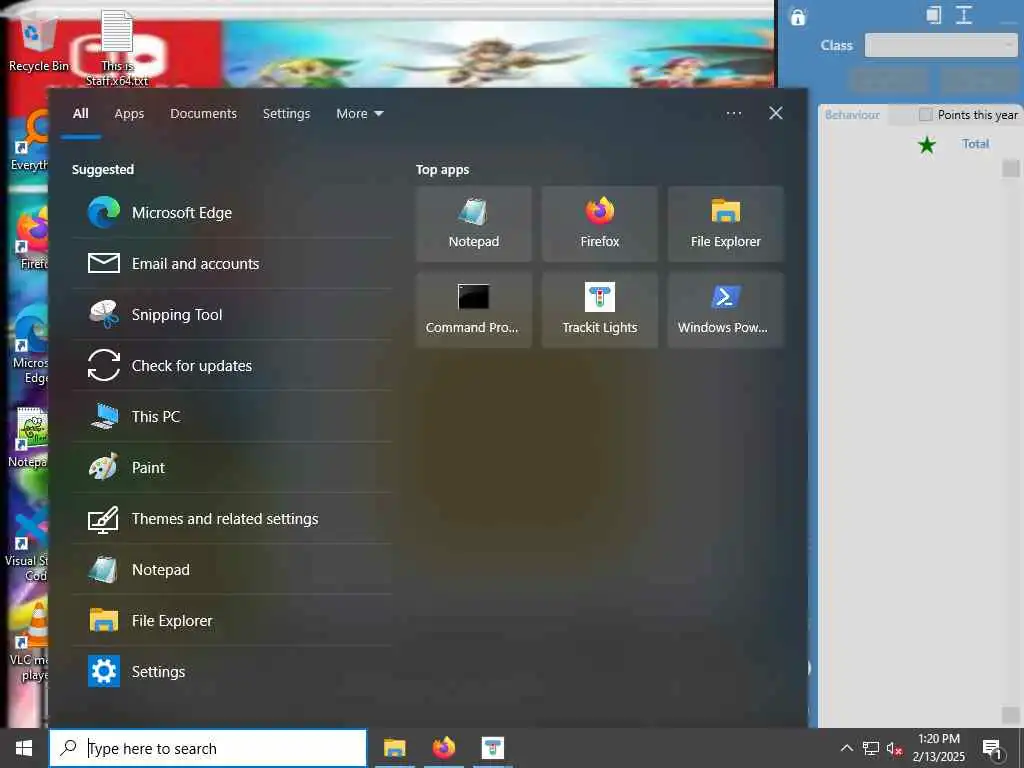Screen dimensions: 1024x768
Task: Open Firefox from the taskbar
Action: [x=444, y=748]
